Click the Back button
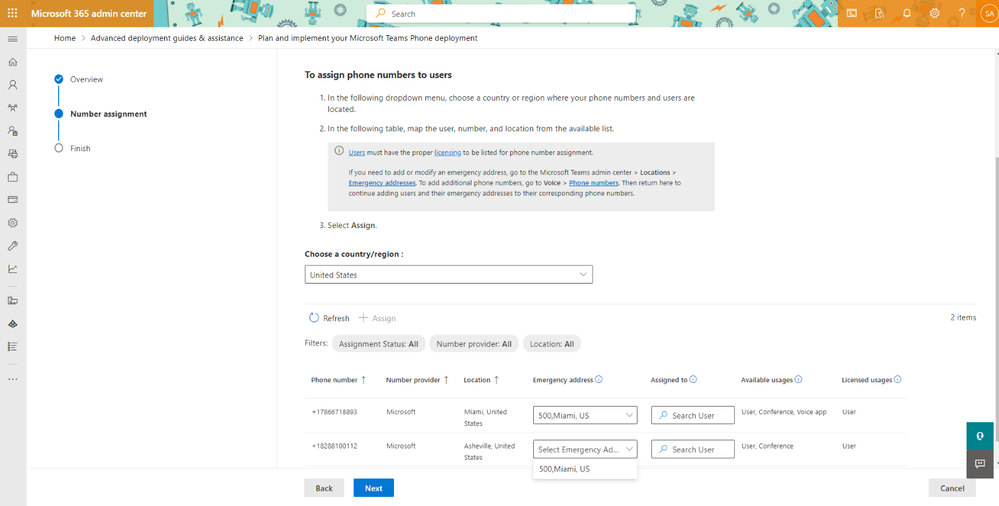 (x=324, y=488)
